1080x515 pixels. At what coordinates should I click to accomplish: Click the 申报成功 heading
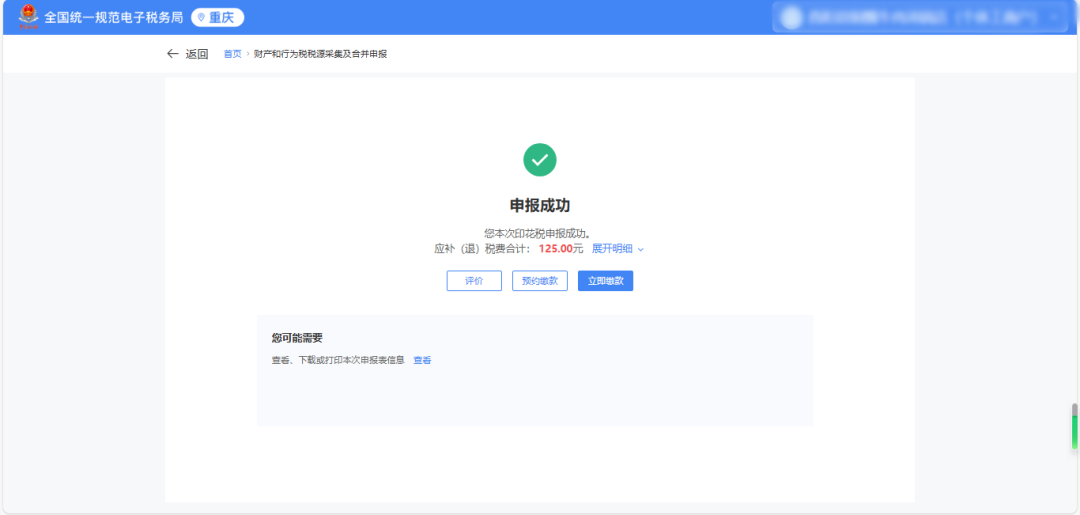point(540,205)
